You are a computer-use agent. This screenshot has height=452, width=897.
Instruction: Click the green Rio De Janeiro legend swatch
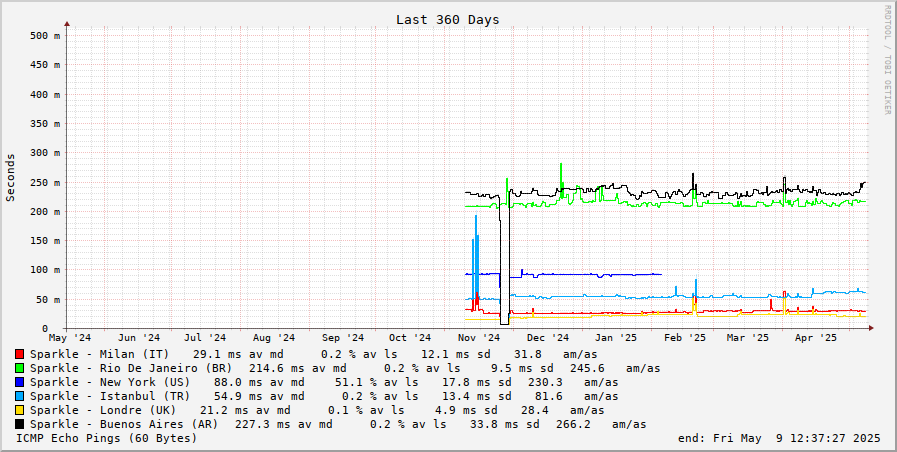point(19,368)
